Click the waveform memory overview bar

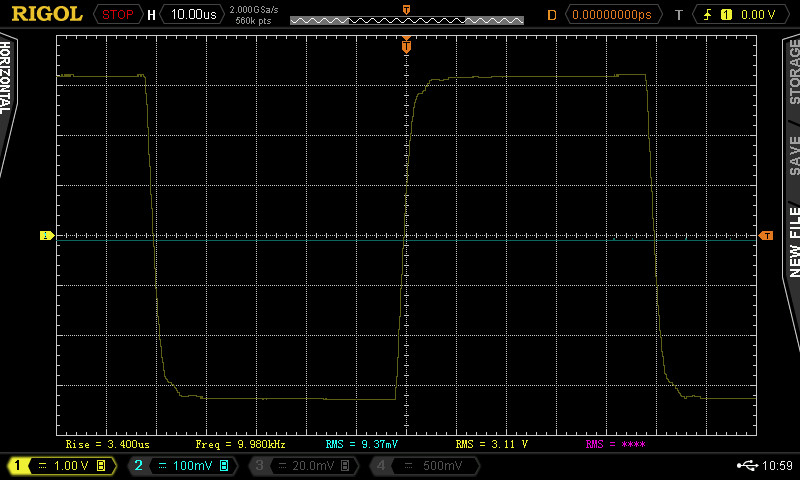click(x=406, y=19)
